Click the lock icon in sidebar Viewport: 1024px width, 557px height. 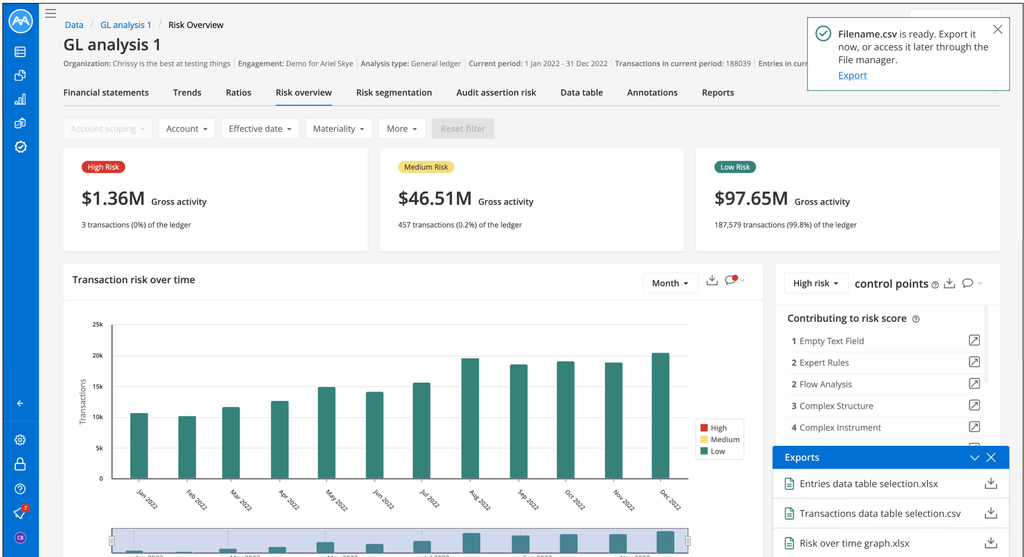pos(20,464)
